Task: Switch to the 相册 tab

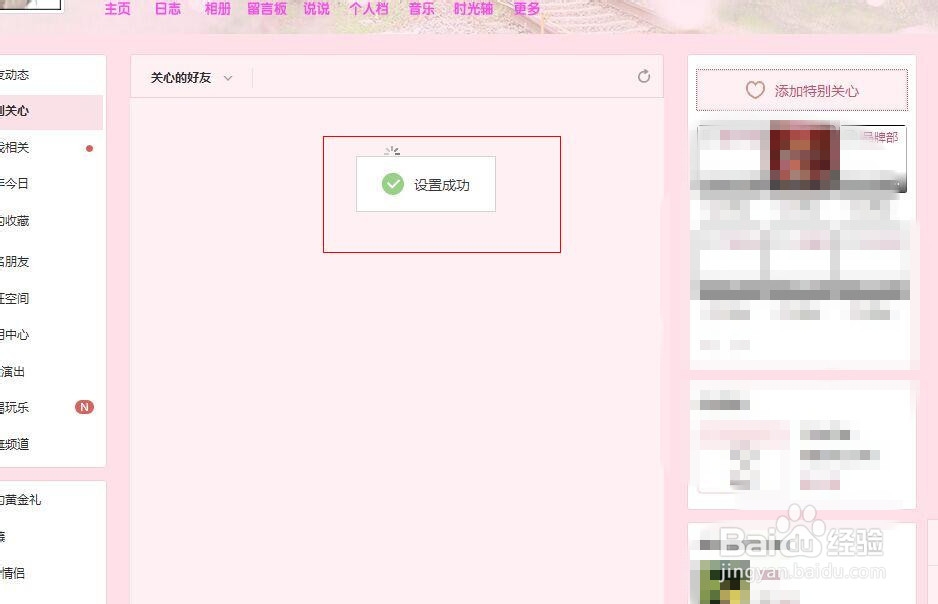Action: [x=217, y=8]
